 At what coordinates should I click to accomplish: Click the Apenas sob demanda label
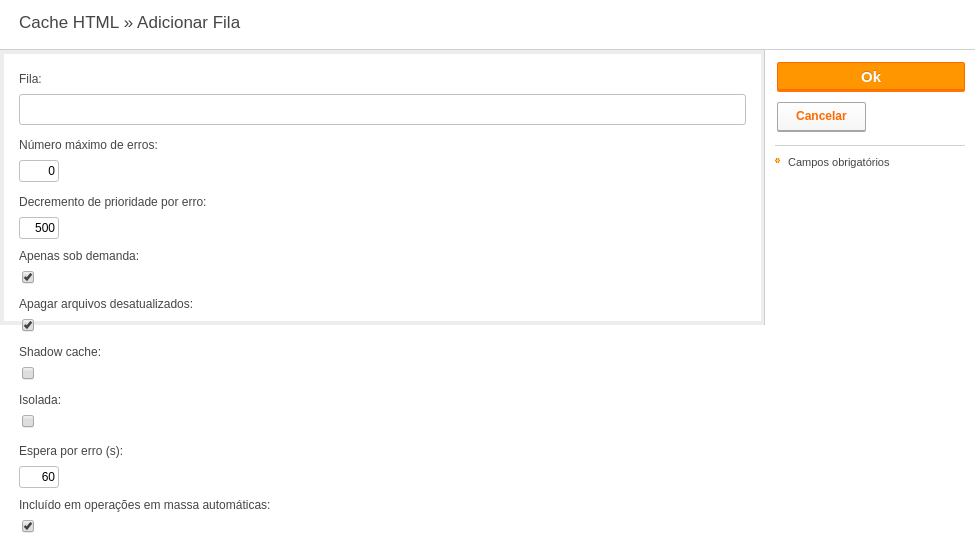pos(79,256)
